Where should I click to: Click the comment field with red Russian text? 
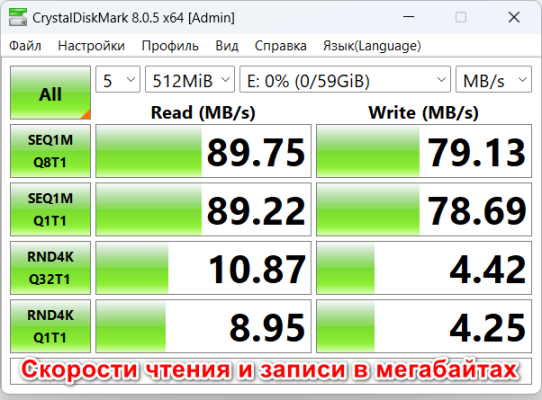(271, 371)
